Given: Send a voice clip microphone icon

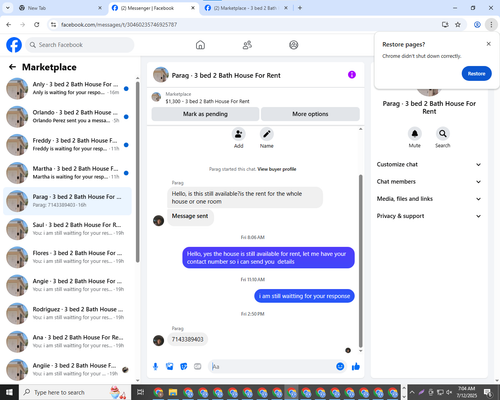Looking at the screenshot, I should pyautogui.click(x=155, y=367).
